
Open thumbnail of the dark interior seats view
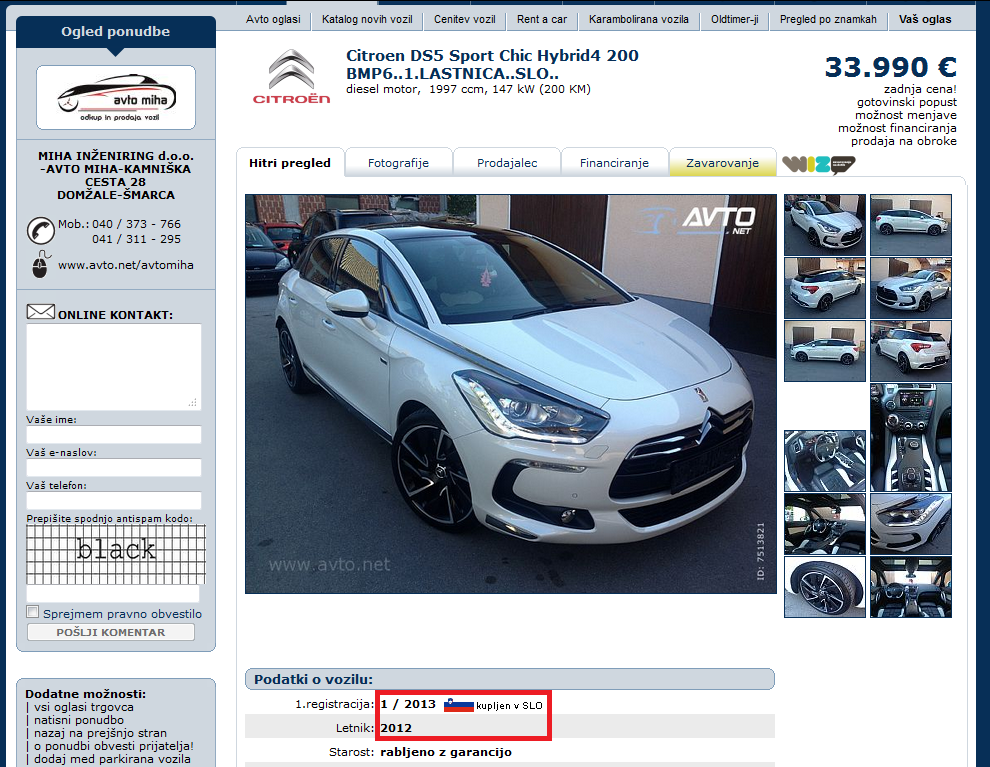[910, 587]
